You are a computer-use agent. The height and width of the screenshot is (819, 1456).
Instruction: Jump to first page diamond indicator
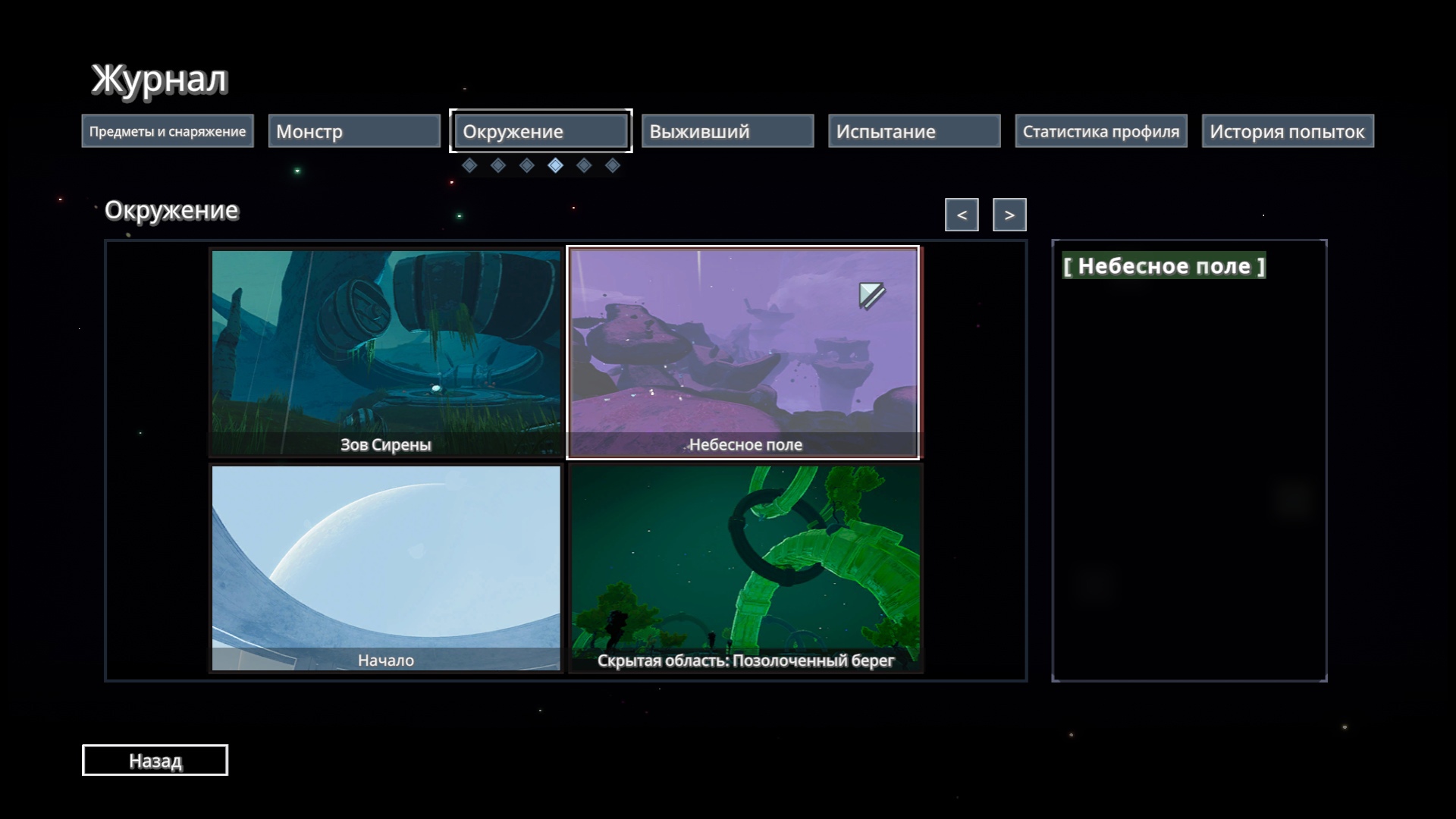(x=469, y=165)
